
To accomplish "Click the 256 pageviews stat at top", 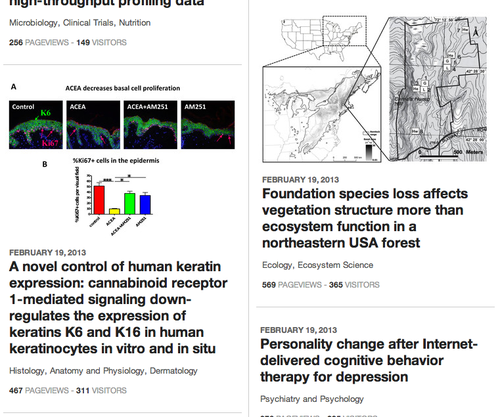I will point(39,42).
